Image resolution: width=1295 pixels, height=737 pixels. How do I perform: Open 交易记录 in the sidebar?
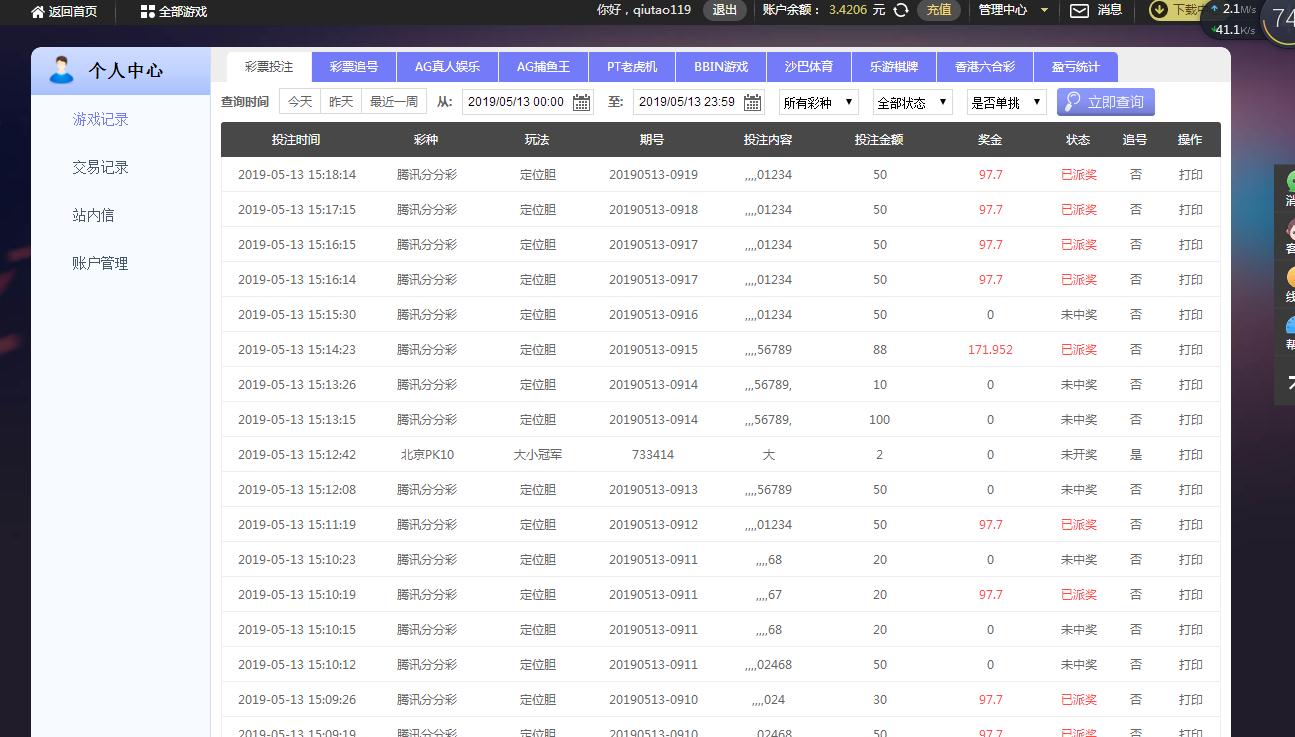click(x=100, y=167)
